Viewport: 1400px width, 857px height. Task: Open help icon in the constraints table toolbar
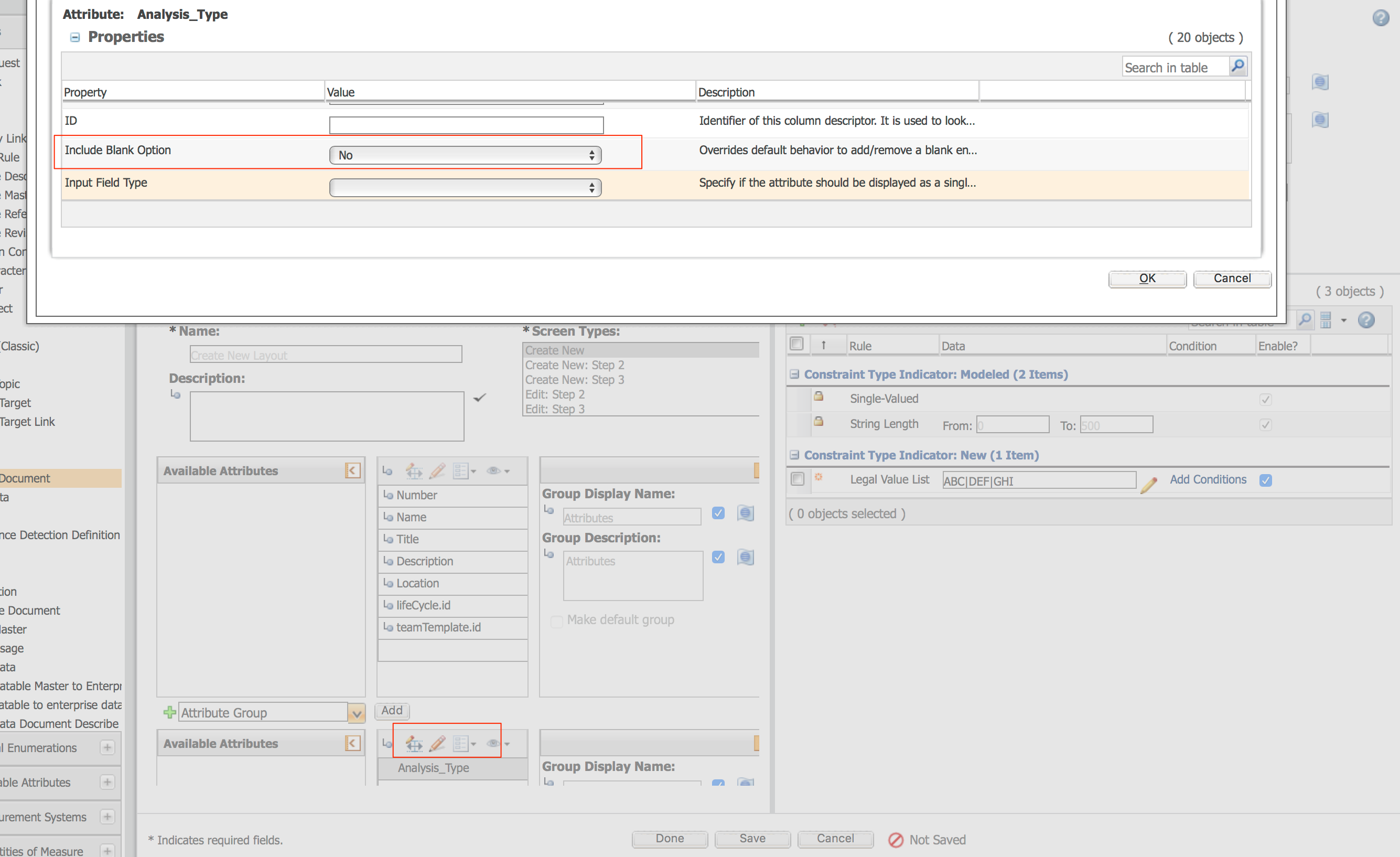coord(1366,320)
